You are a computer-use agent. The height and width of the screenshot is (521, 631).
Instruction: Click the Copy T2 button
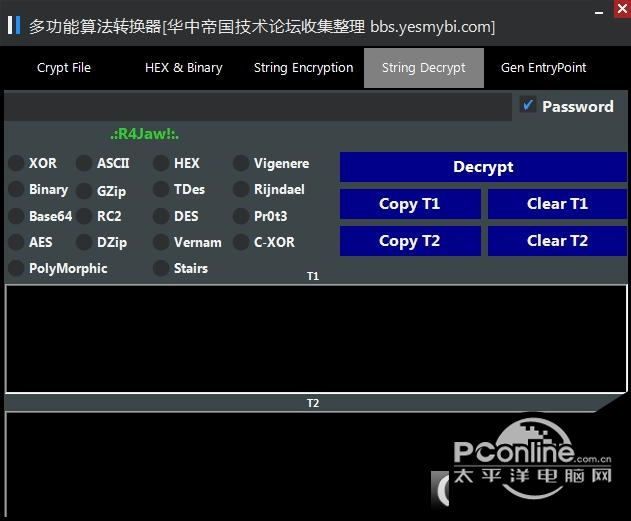click(x=410, y=241)
